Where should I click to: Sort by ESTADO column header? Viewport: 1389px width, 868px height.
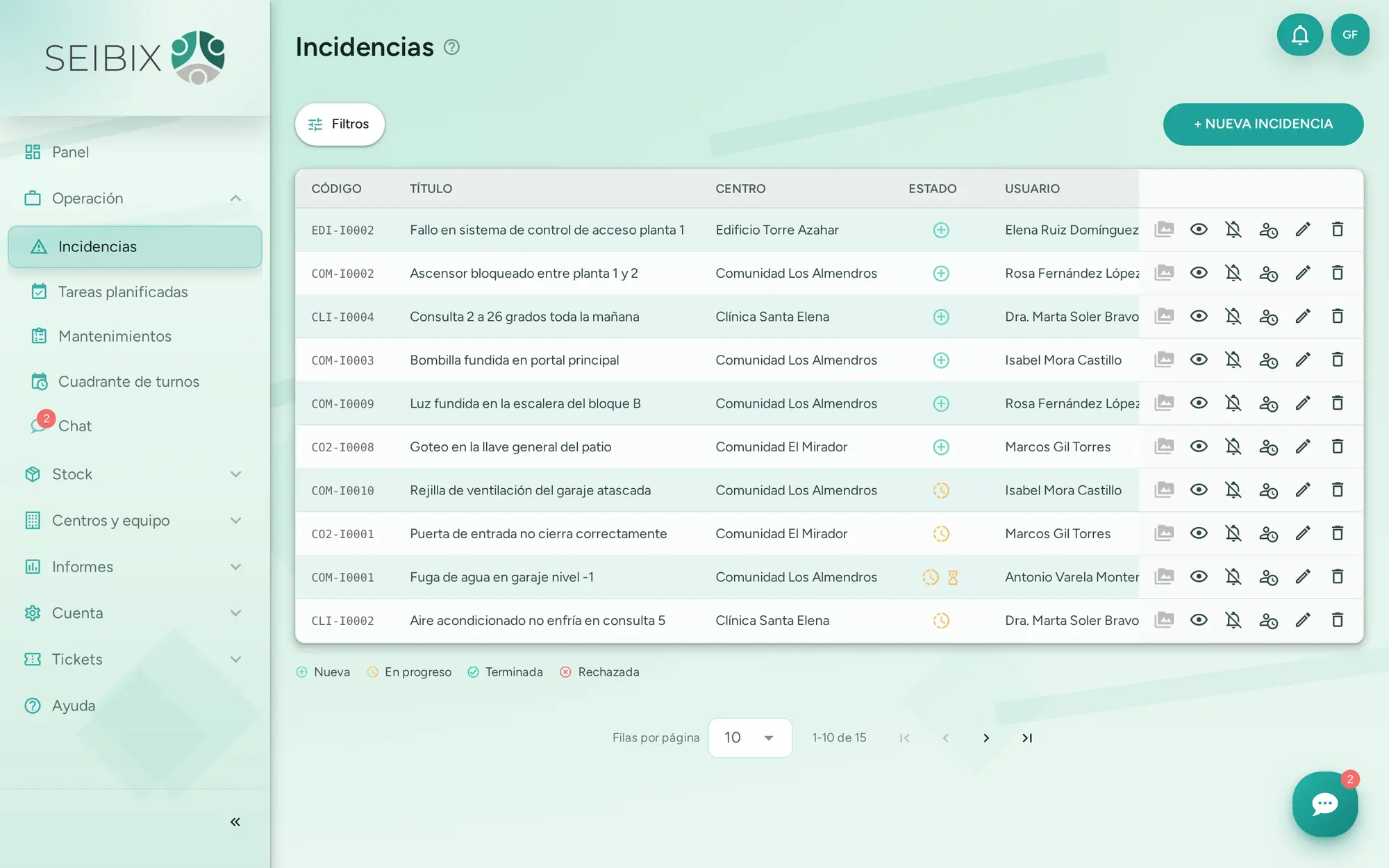pyautogui.click(x=932, y=189)
